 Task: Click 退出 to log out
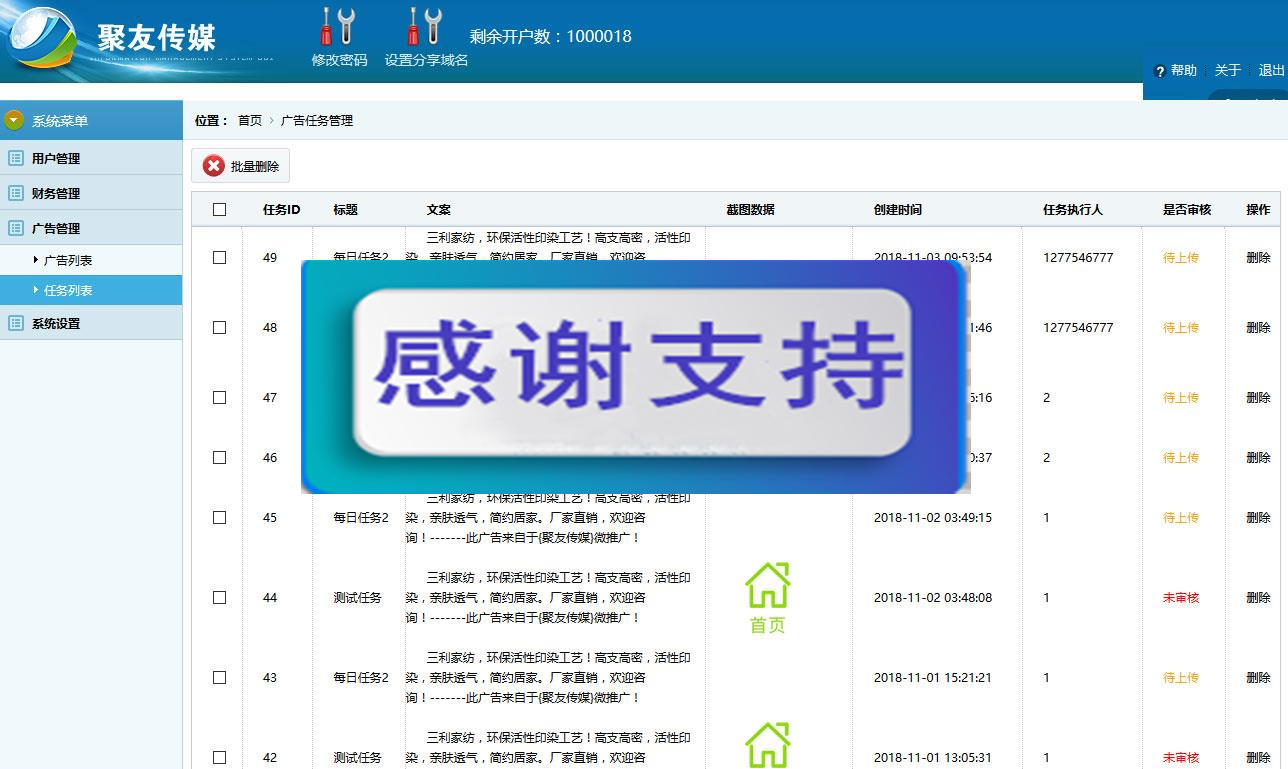pos(1271,71)
